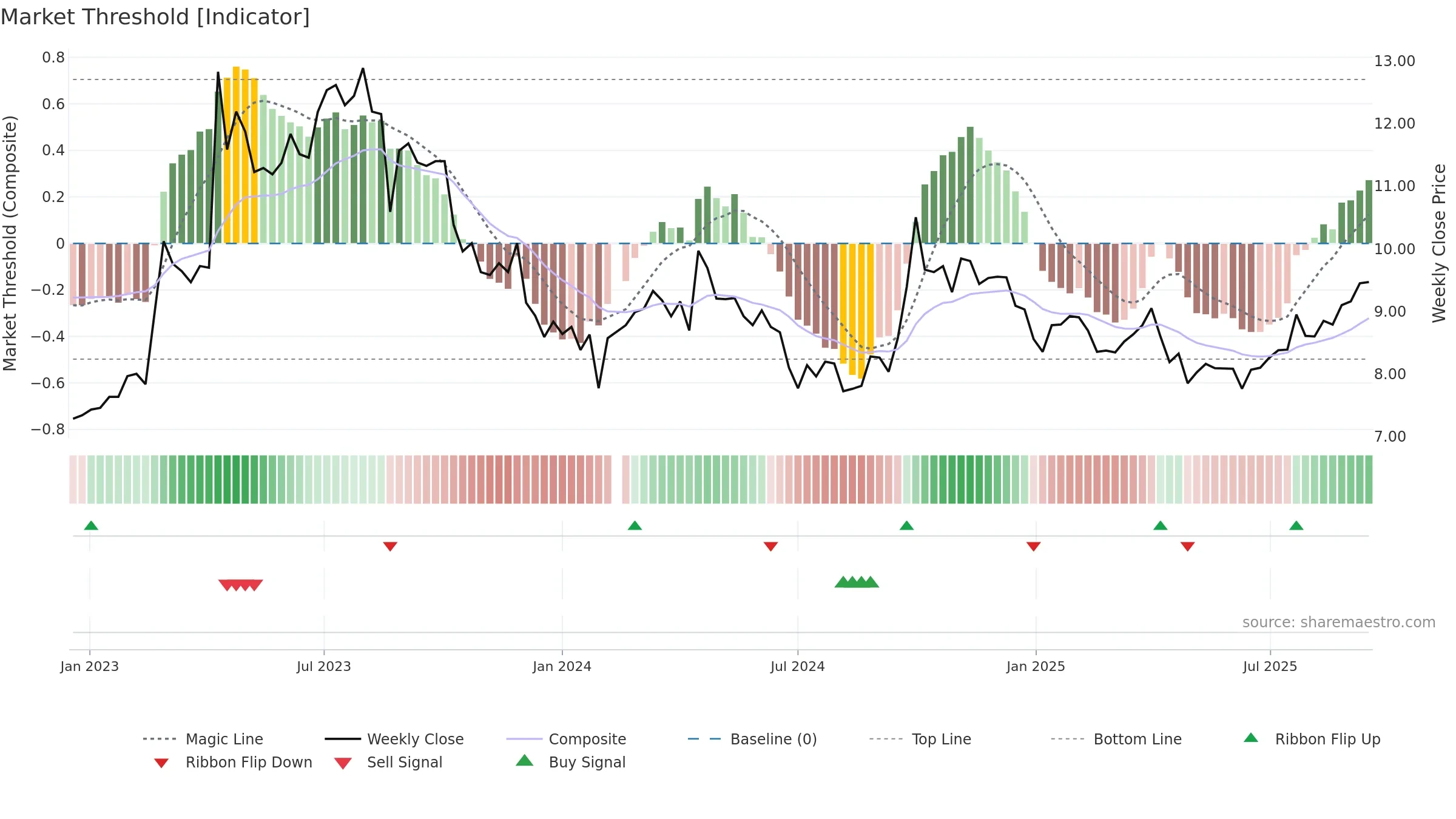Screen dimensions: 1456x819
Task: Click the Ribbon Flip Up marker near Oct 2024
Action: (906, 525)
